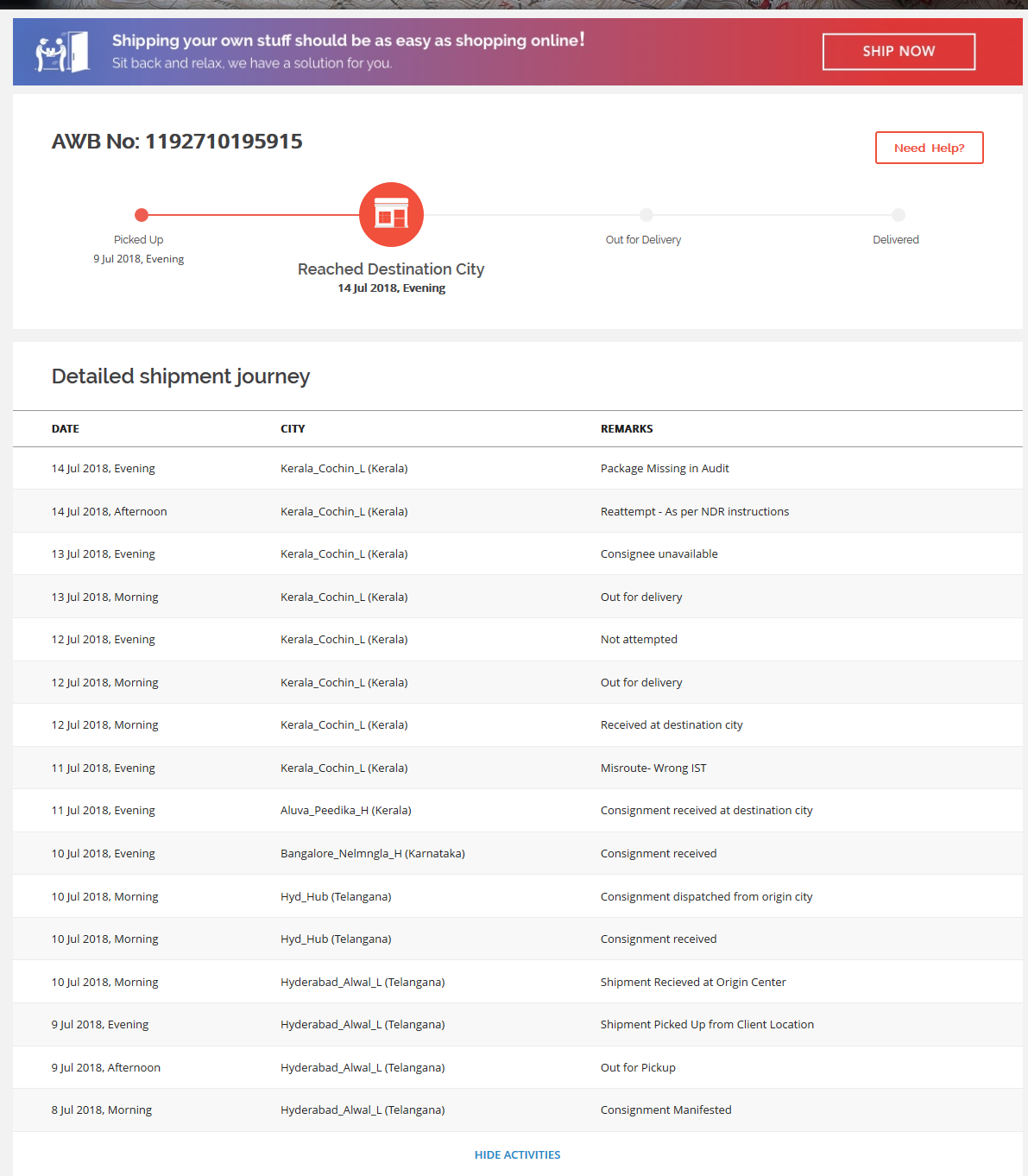Click the Consignee unavailable remark

point(659,554)
